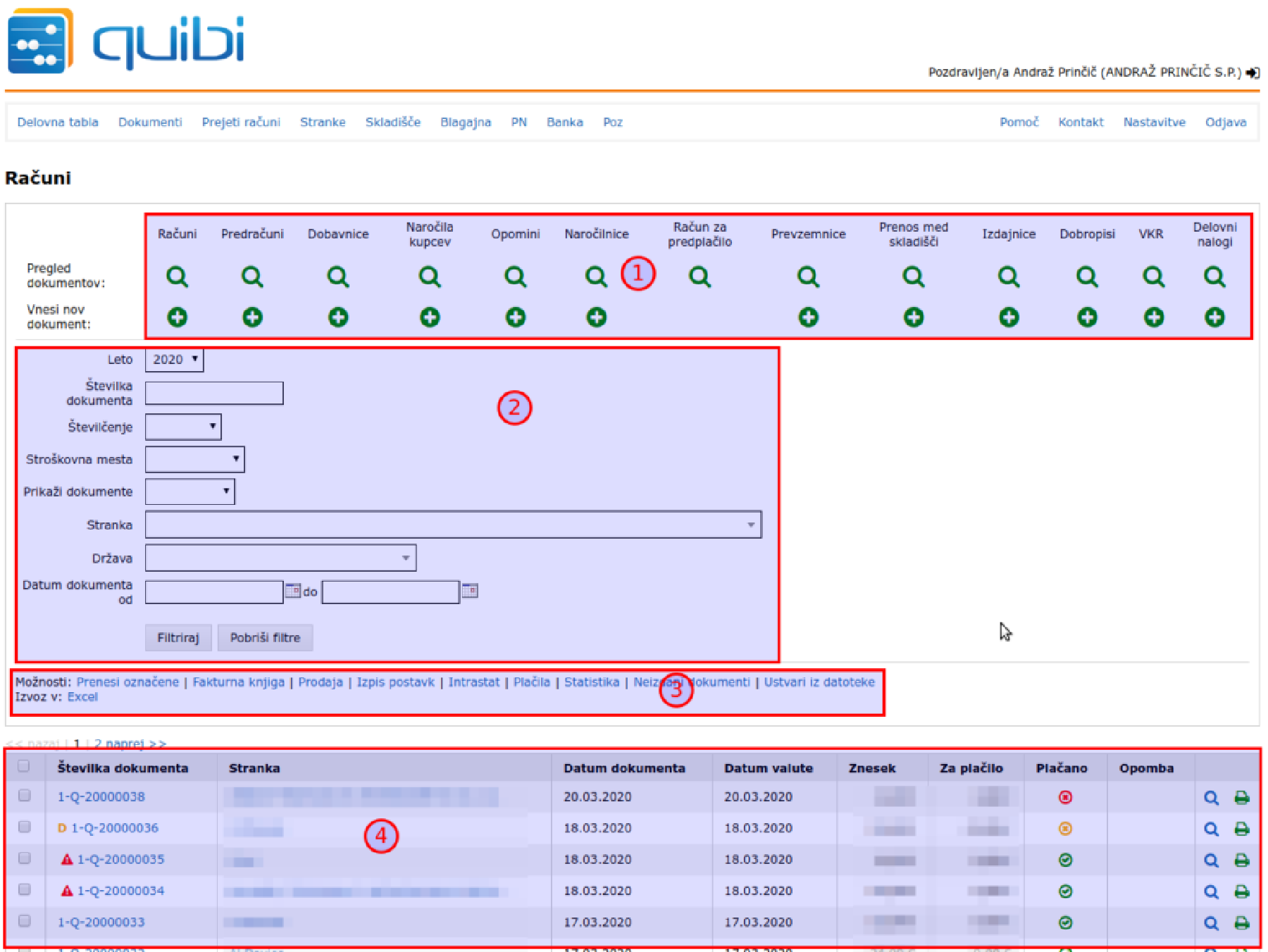Open the Fakturna knjiga link
The image size is (1268, 952).
tap(239, 682)
